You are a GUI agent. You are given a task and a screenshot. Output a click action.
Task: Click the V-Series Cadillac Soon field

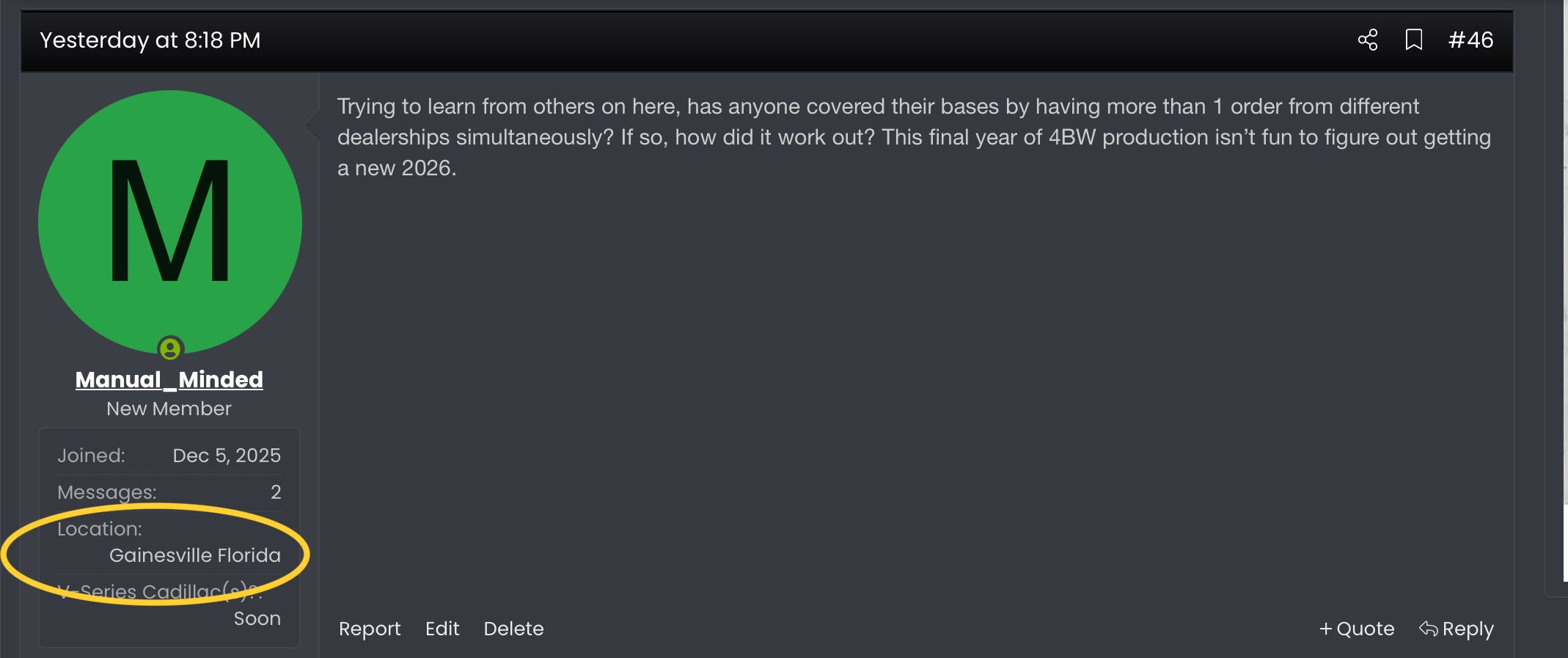click(x=257, y=618)
